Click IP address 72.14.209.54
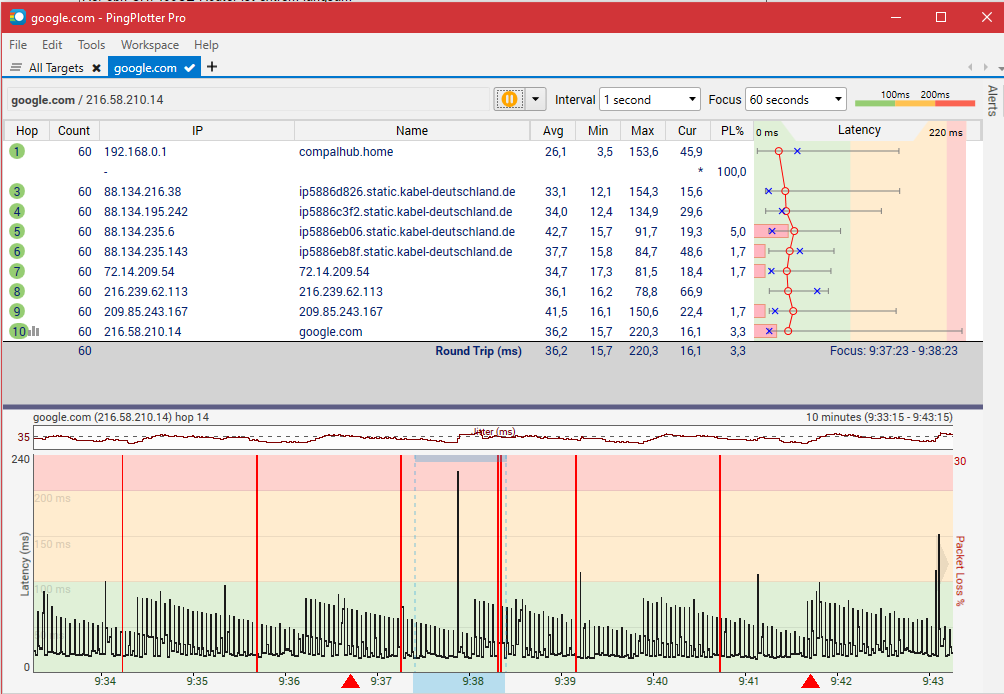This screenshot has width=1004, height=694. coord(139,271)
